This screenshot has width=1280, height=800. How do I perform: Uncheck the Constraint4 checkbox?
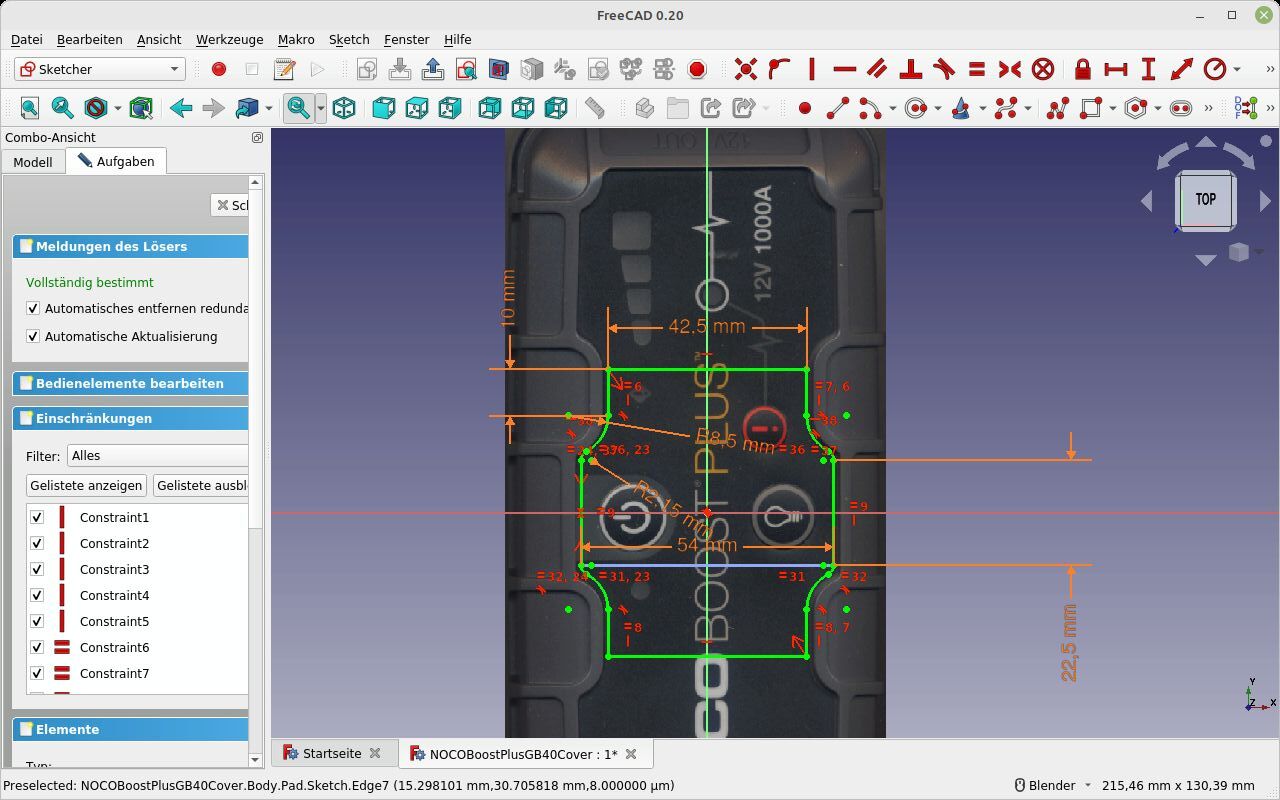(37, 595)
